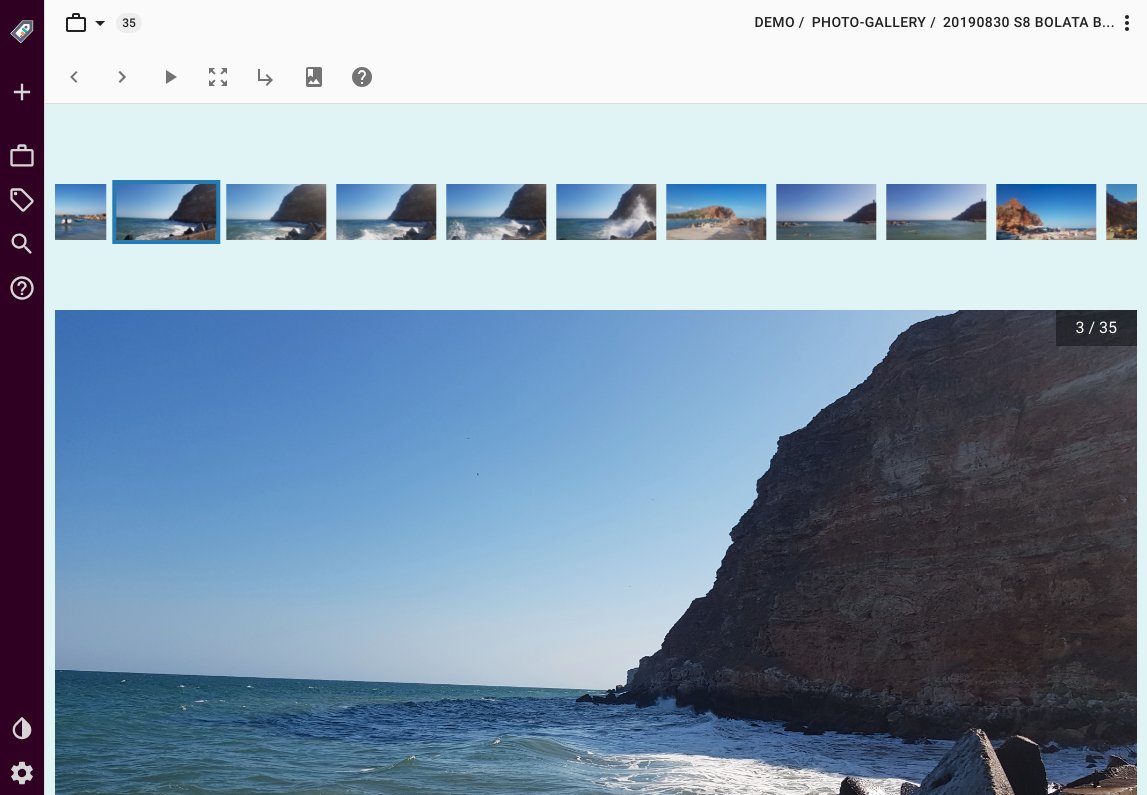This screenshot has height=795, width=1147.
Task: Toggle the dark/light theme contrast icon
Action: click(x=22, y=729)
